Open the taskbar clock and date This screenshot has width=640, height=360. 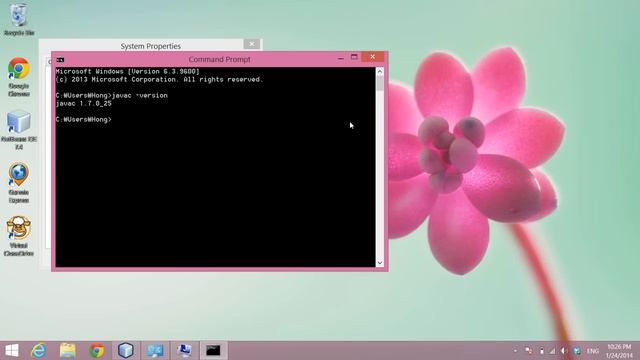[619, 351]
